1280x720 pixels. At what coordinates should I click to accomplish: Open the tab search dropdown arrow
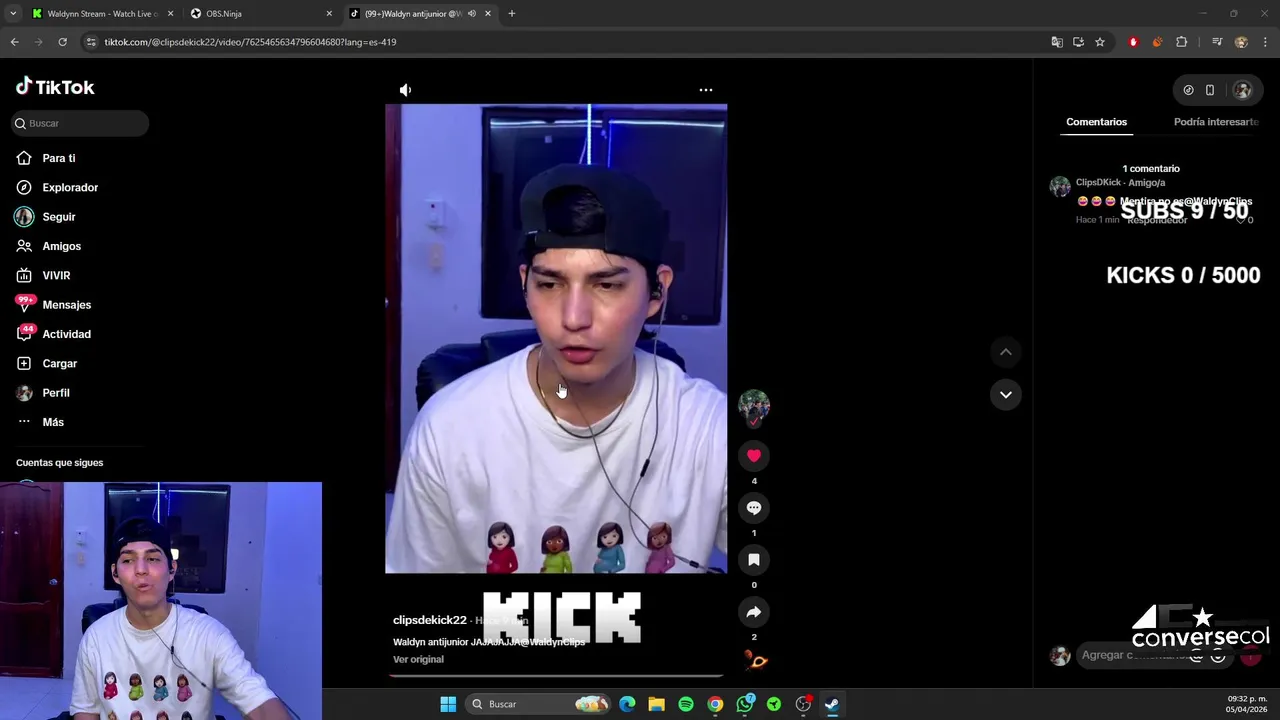pos(13,14)
